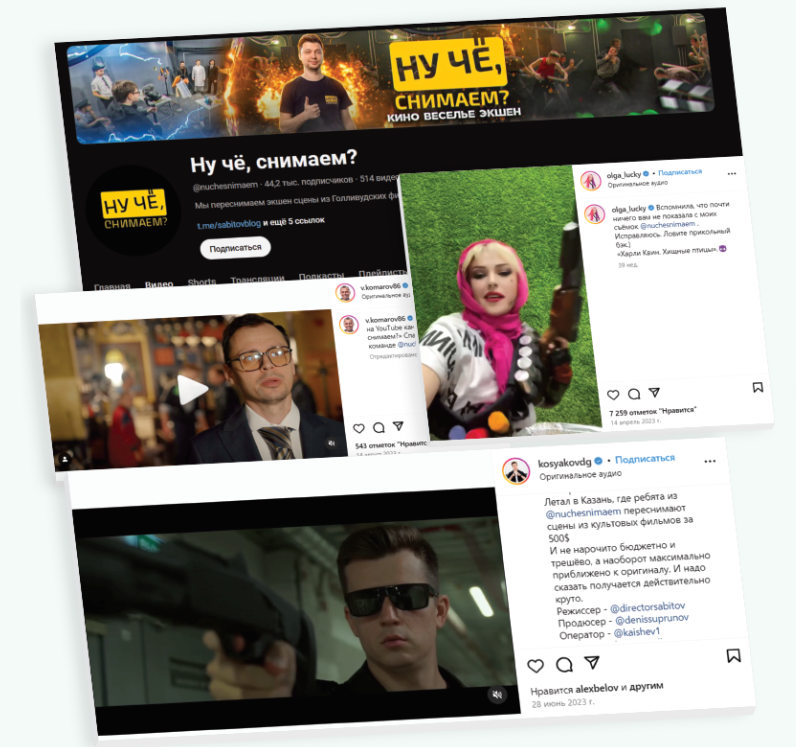Open the @denissuprunov mention

652,620
